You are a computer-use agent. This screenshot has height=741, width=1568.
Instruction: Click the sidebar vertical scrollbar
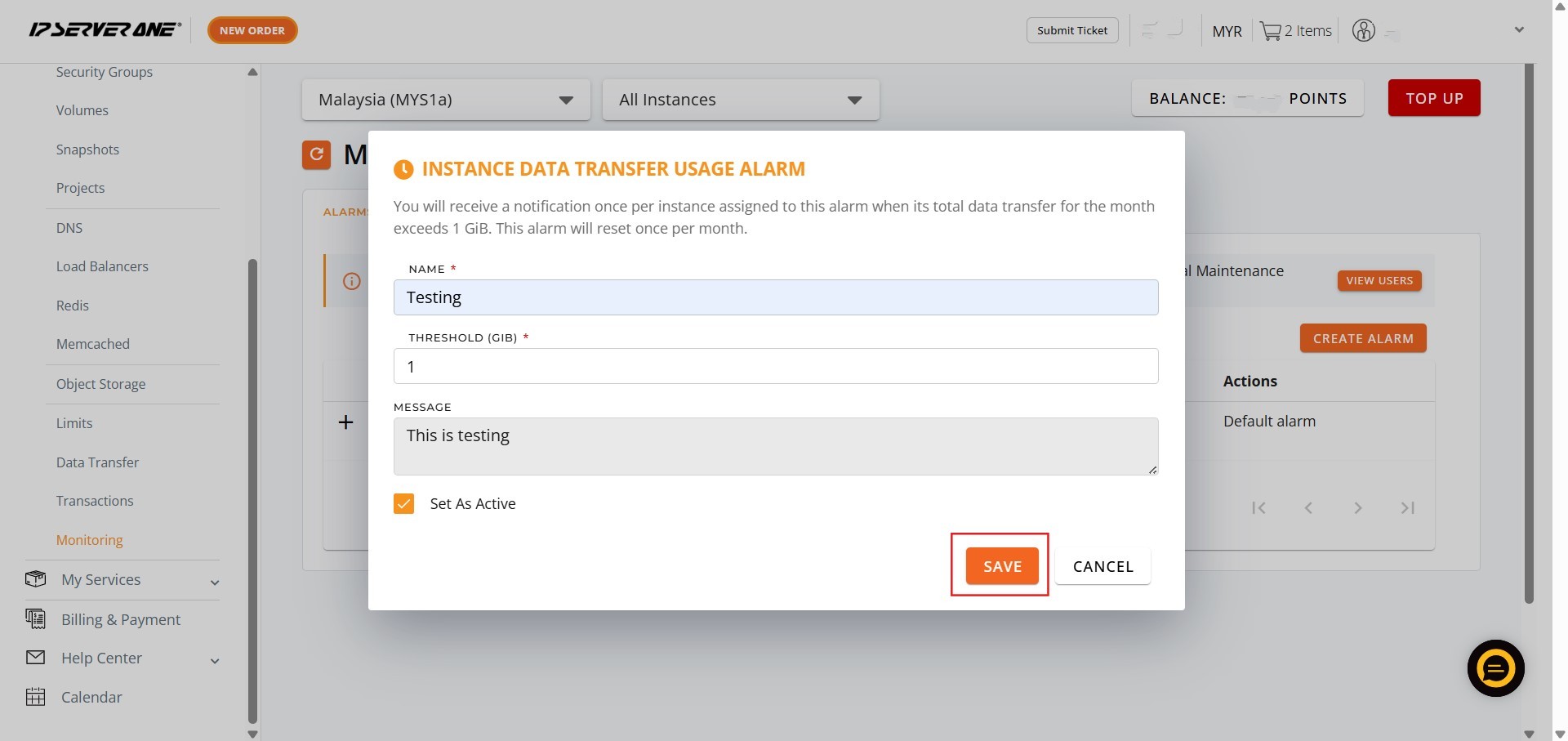(x=252, y=490)
